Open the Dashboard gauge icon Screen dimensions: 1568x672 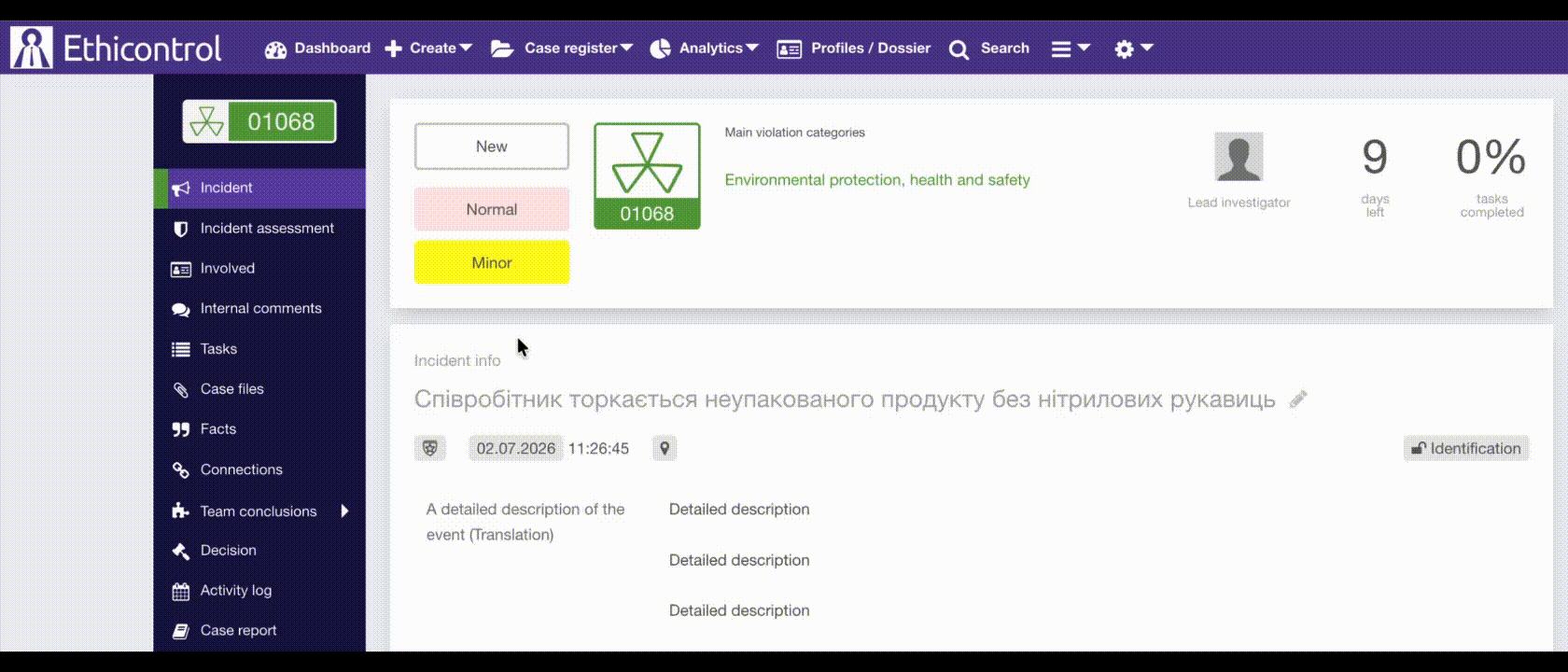pos(275,49)
